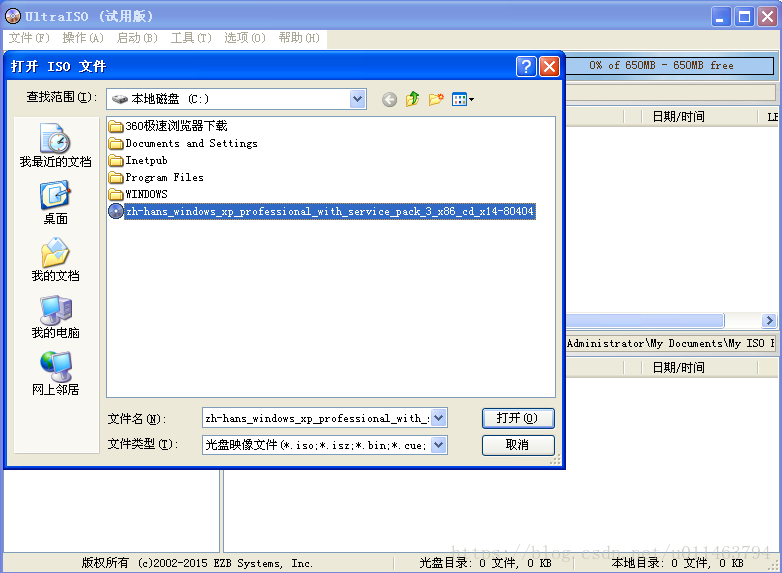This screenshot has width=782, height=573.
Task: Open the View menu icon dropdown
Action: [463, 99]
